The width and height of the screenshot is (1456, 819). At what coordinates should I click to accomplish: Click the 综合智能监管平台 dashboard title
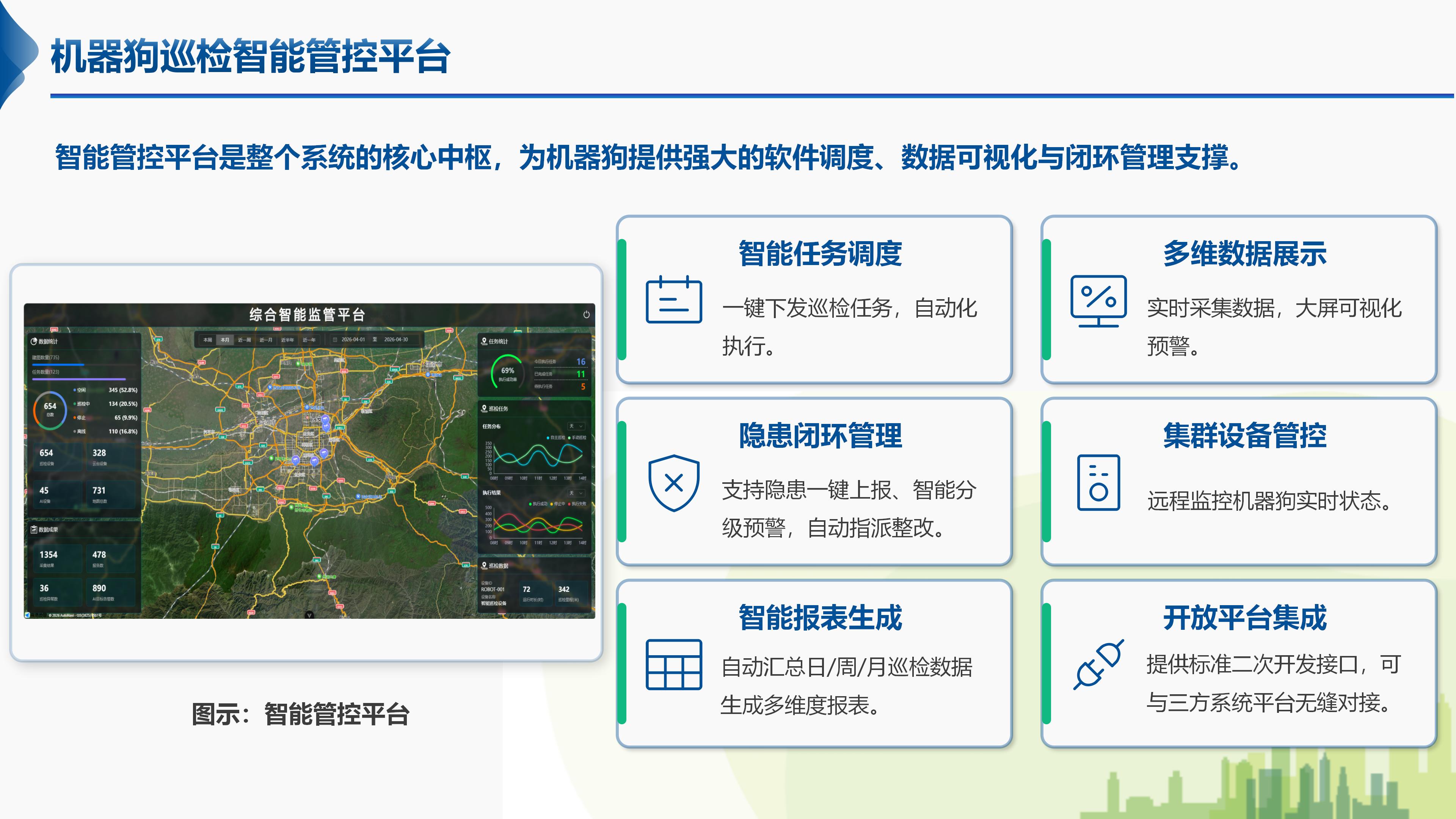[x=308, y=315]
